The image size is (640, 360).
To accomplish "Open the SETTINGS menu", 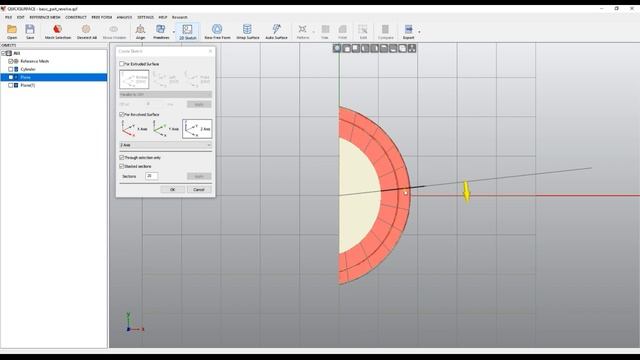I will click(x=145, y=17).
